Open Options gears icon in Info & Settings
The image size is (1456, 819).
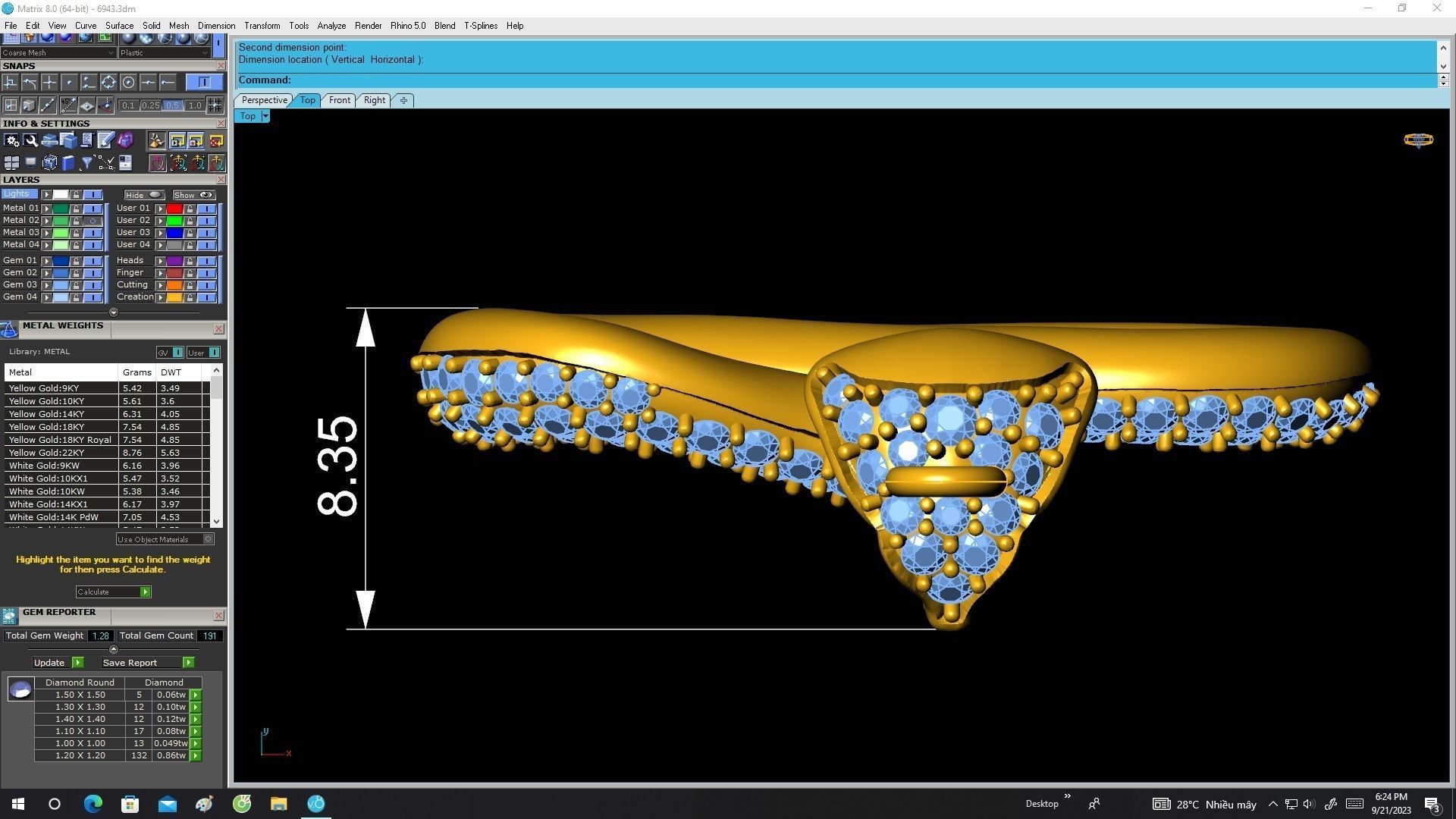[x=11, y=140]
